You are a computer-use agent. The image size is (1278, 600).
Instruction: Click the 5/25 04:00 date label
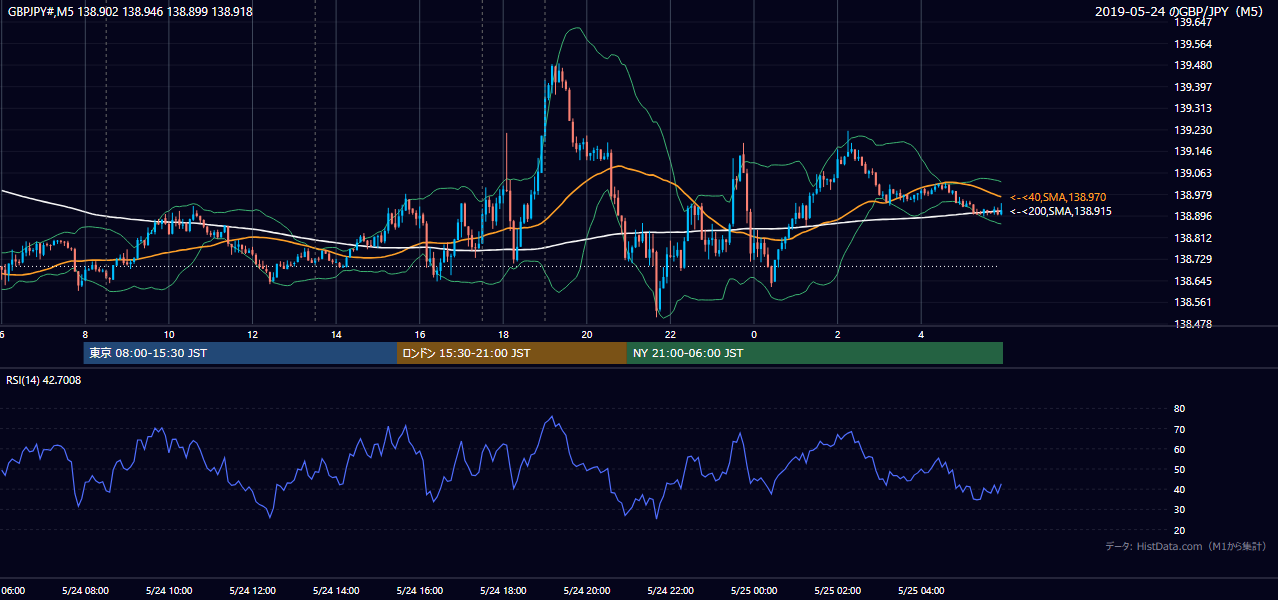[x=921, y=591]
